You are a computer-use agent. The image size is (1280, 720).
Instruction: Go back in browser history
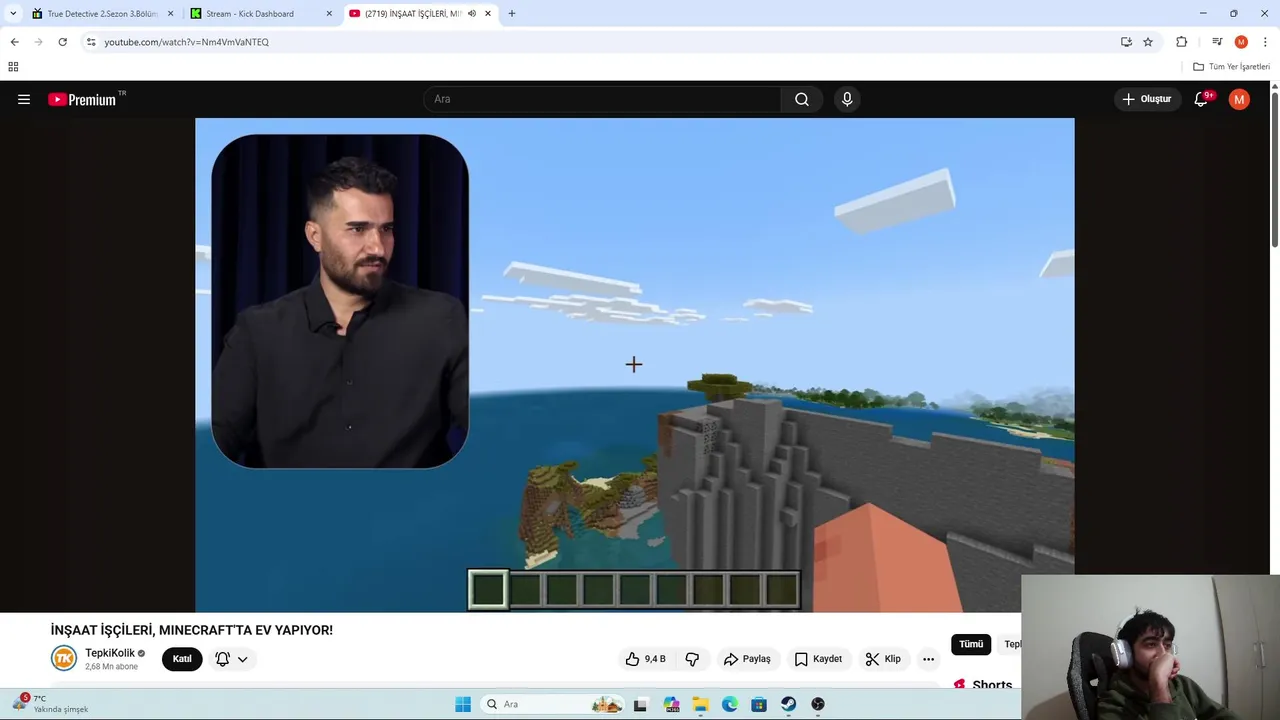click(x=14, y=42)
